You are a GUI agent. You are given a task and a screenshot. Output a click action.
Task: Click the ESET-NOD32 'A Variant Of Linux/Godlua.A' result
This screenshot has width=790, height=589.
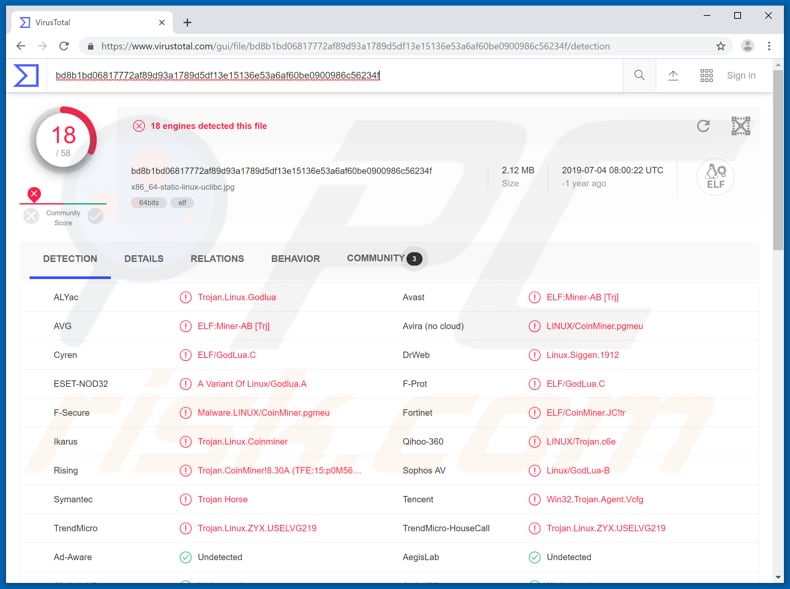252,384
